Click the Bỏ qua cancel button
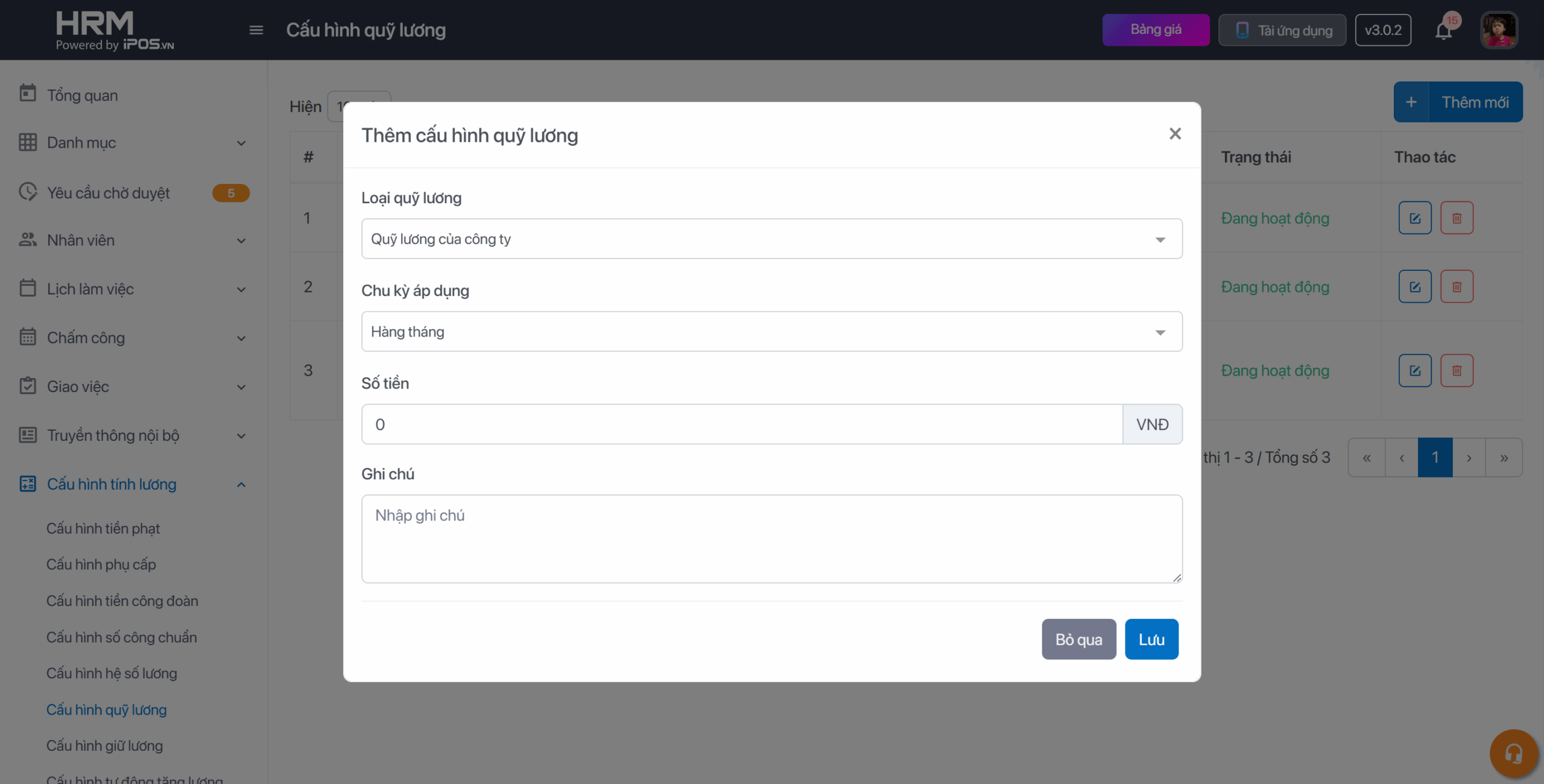 pyautogui.click(x=1078, y=639)
